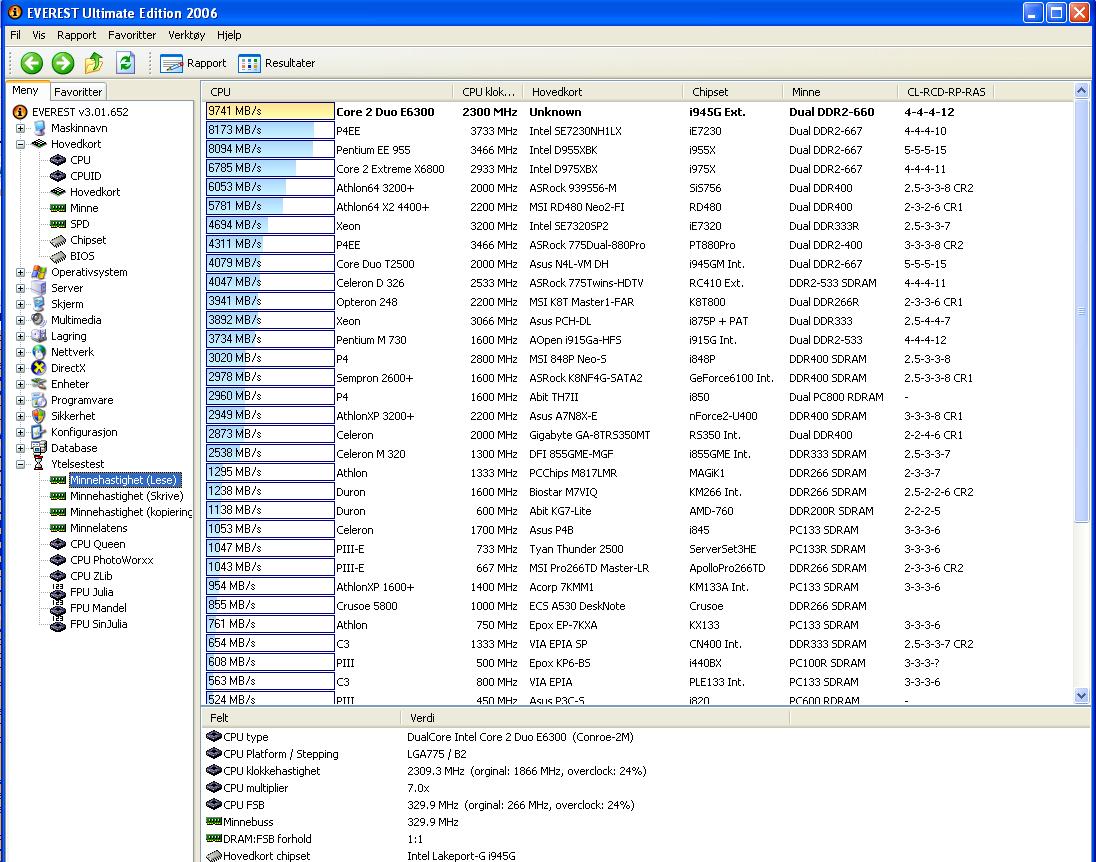
Task: Expand the Skjerm tree node
Action: tap(20, 304)
